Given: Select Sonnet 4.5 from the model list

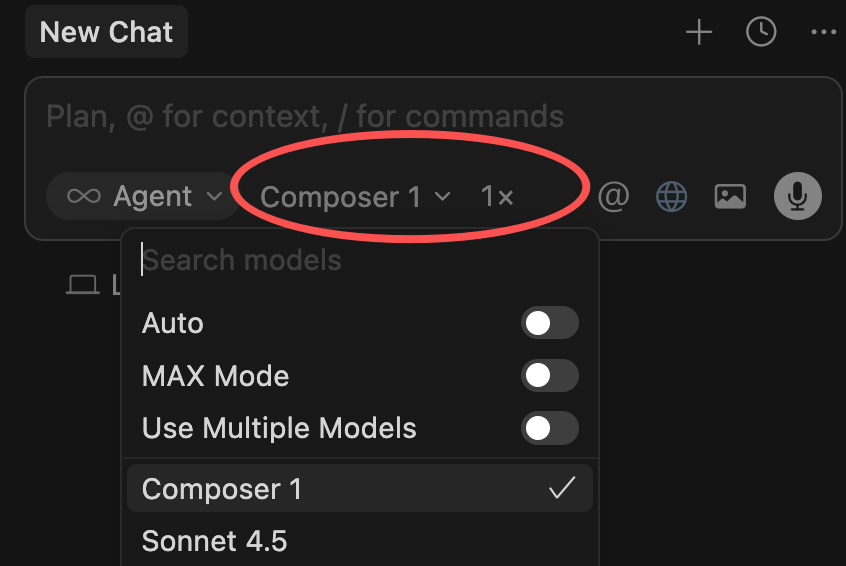Looking at the screenshot, I should point(215,541).
